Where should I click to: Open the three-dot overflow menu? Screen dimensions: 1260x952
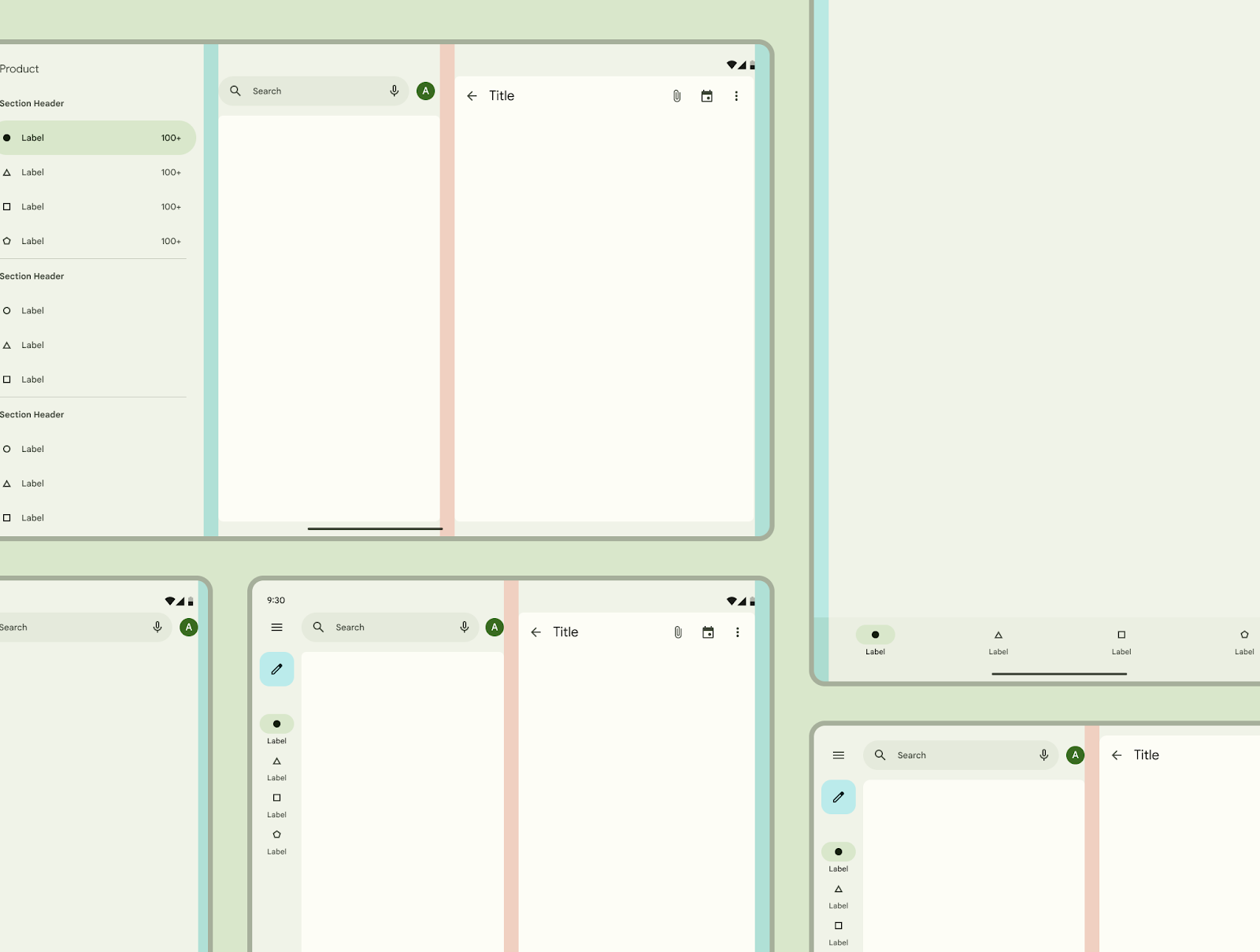click(x=736, y=95)
